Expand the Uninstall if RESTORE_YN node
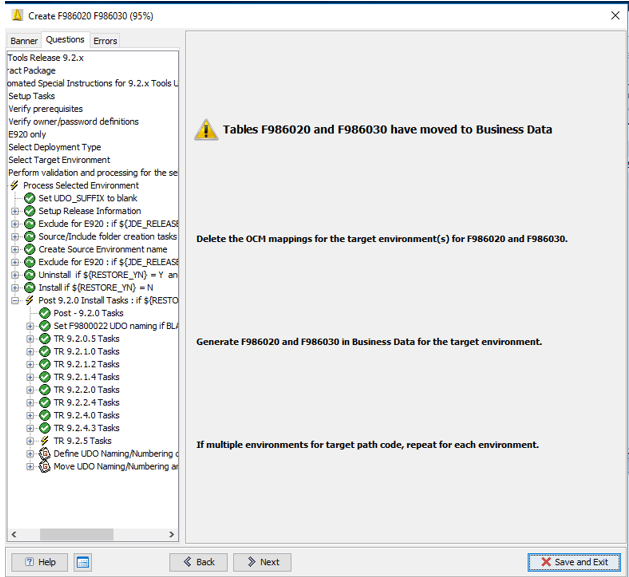Viewport: 629px width, 577px height. coord(15,275)
